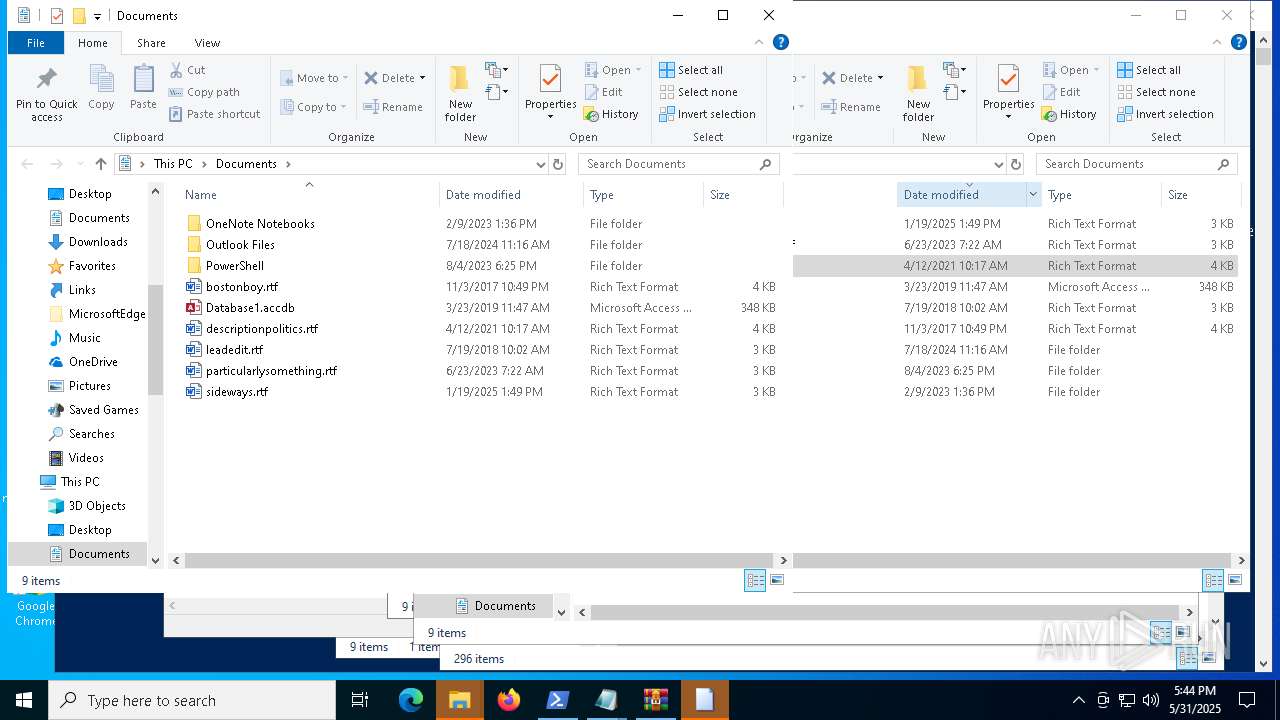Screen dimensions: 1280x720
Task: Select the OneNote Notebooks folder
Action: [260, 224]
